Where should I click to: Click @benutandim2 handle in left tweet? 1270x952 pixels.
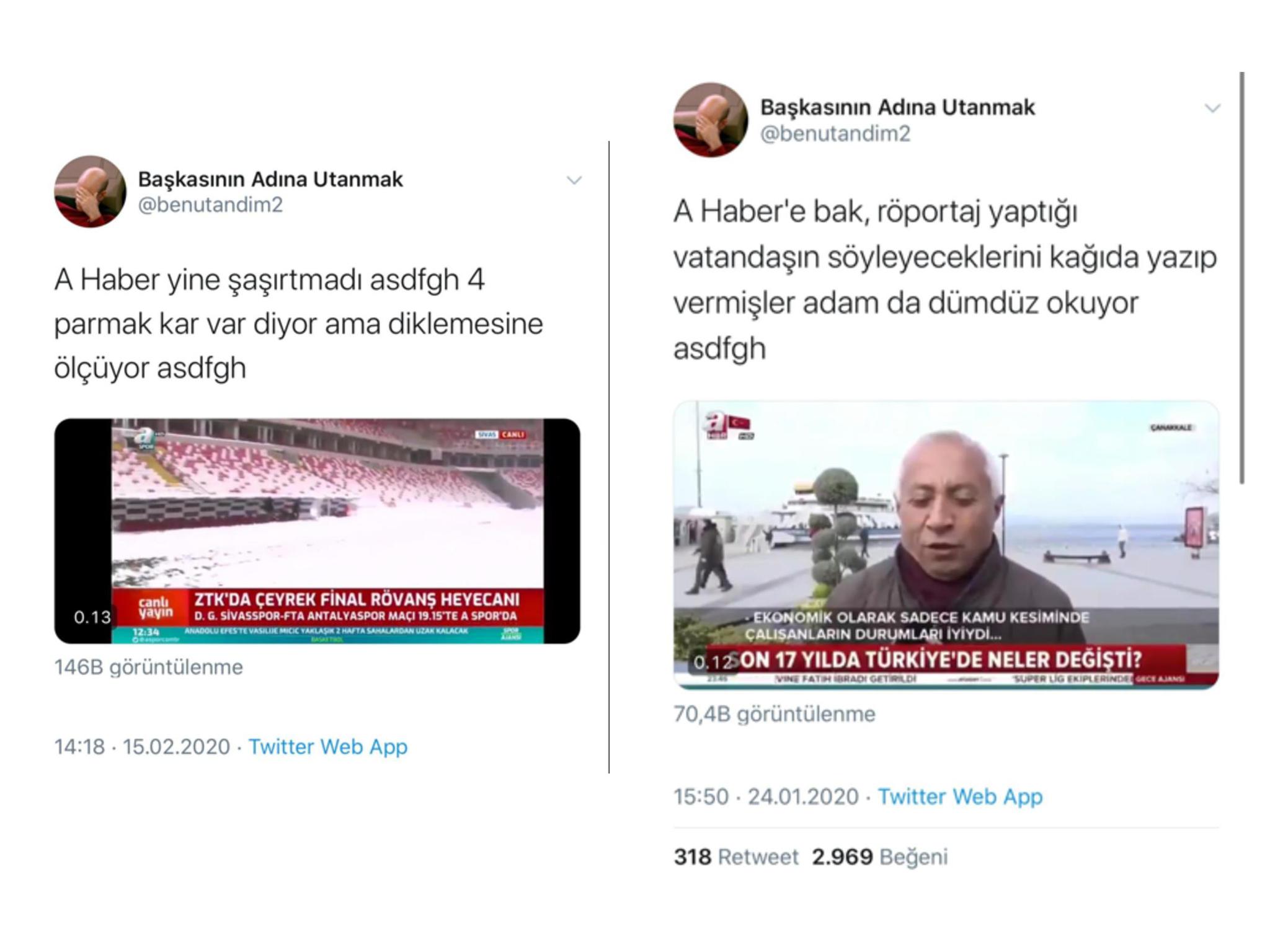(x=210, y=205)
